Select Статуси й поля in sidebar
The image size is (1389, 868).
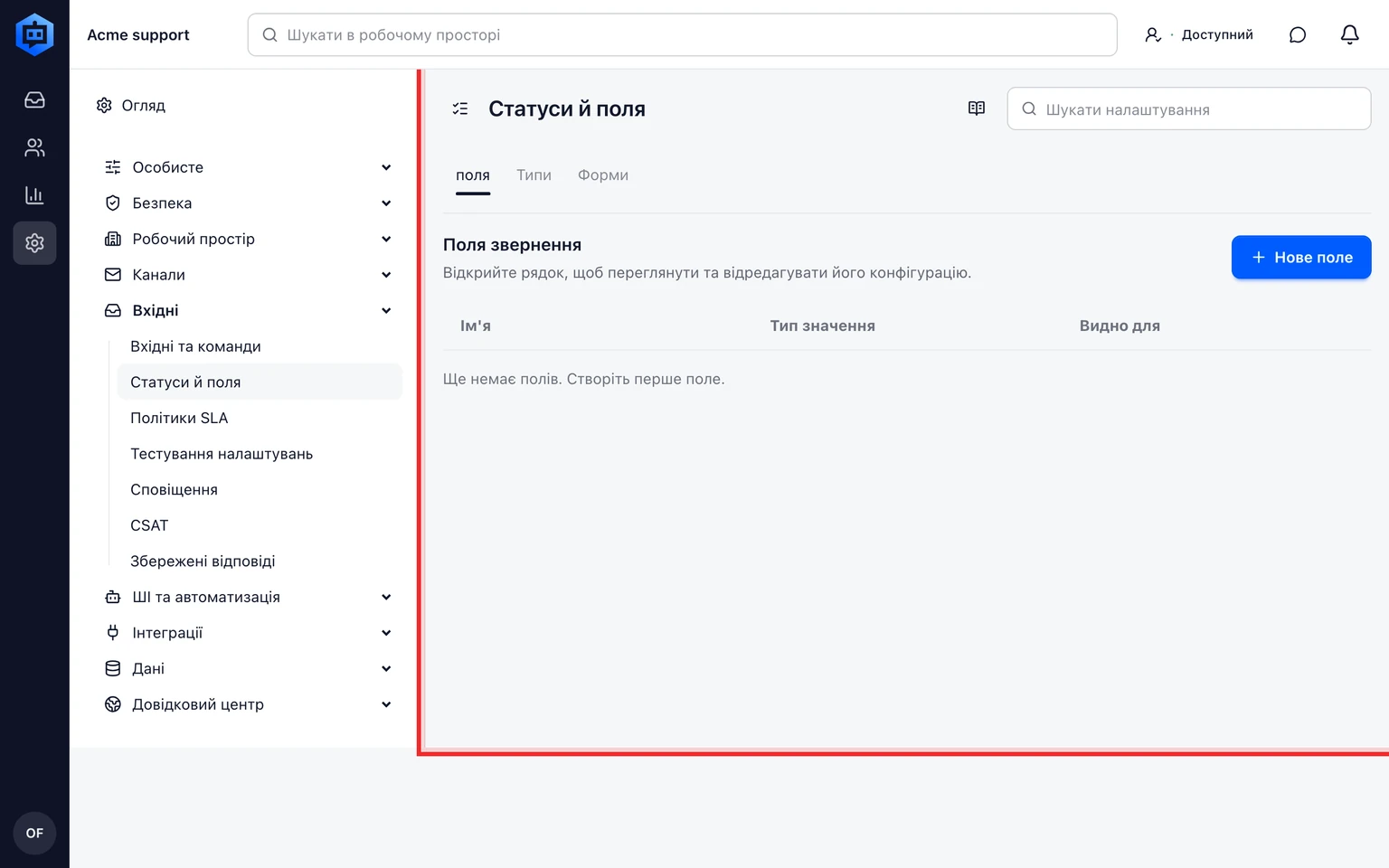tap(260, 382)
